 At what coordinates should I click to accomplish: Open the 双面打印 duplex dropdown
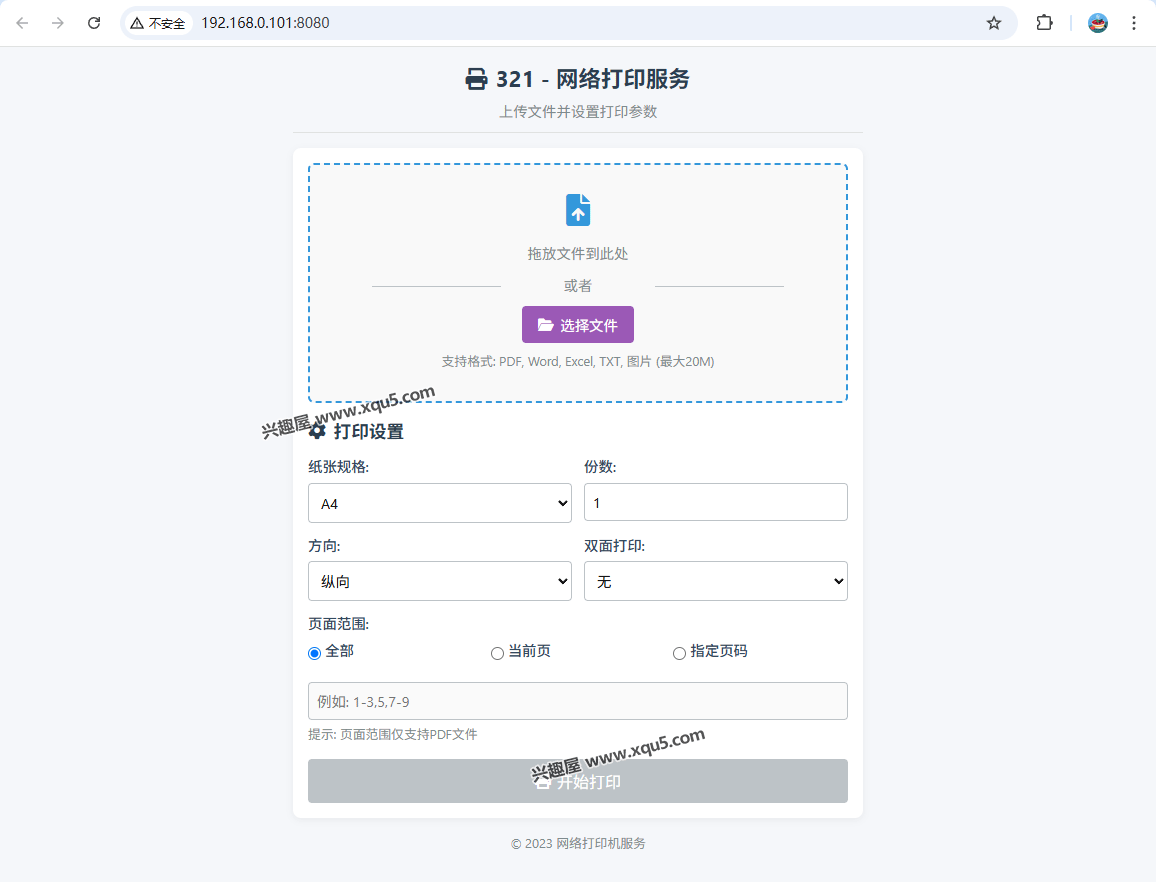(715, 581)
